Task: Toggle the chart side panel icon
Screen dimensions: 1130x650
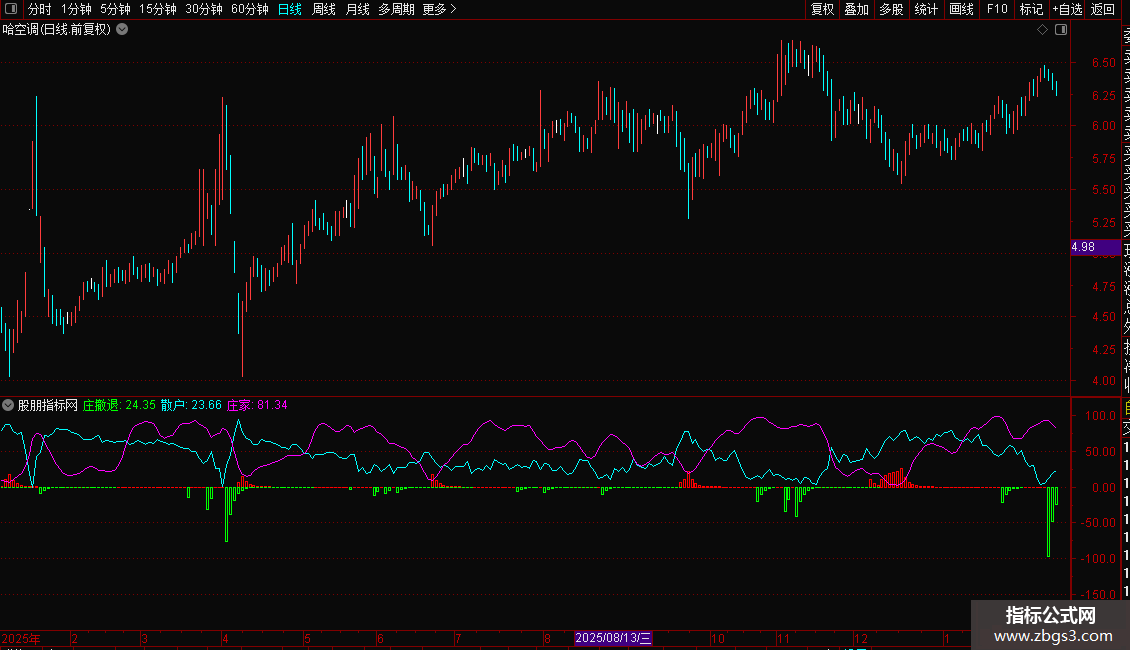Action: coord(1061,30)
